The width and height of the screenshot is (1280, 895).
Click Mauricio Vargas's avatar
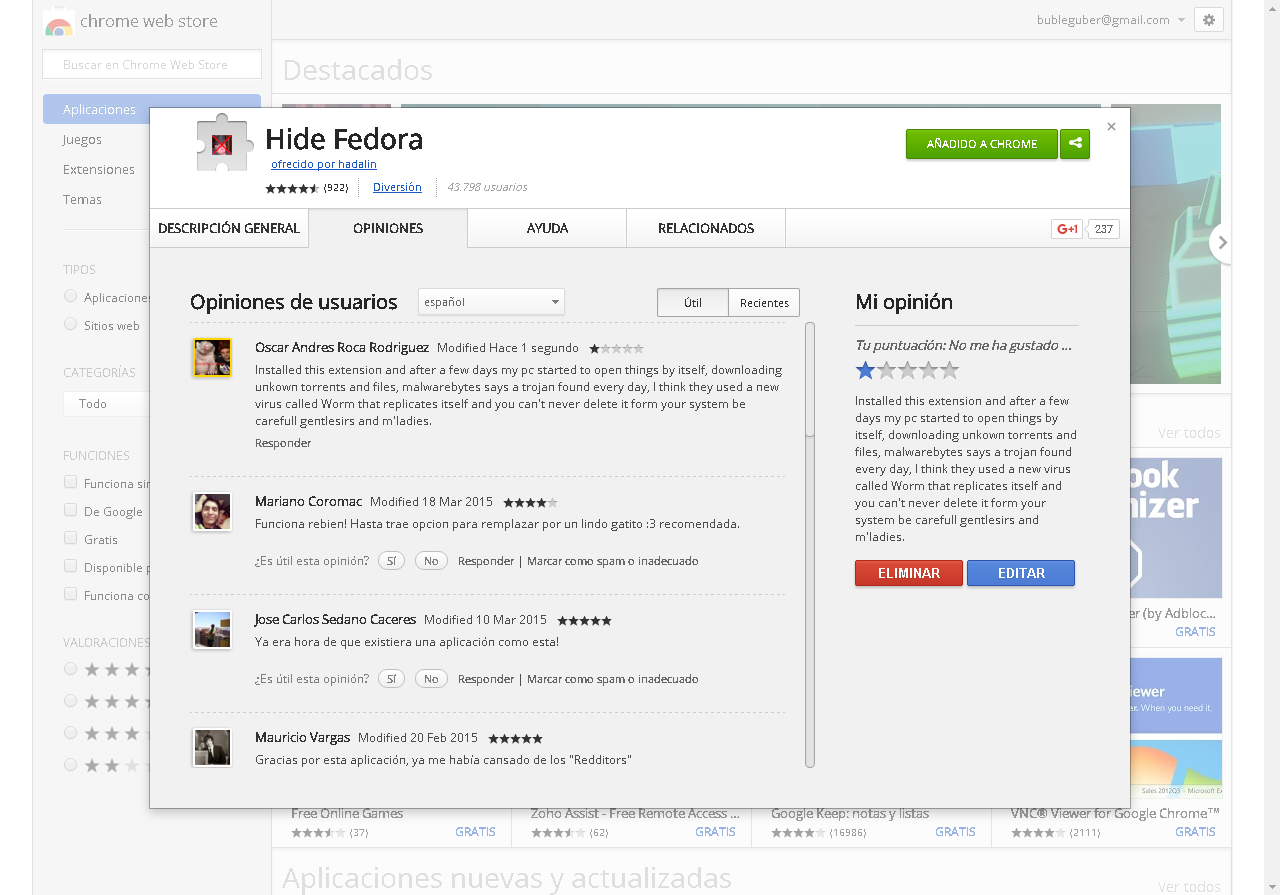(212, 747)
